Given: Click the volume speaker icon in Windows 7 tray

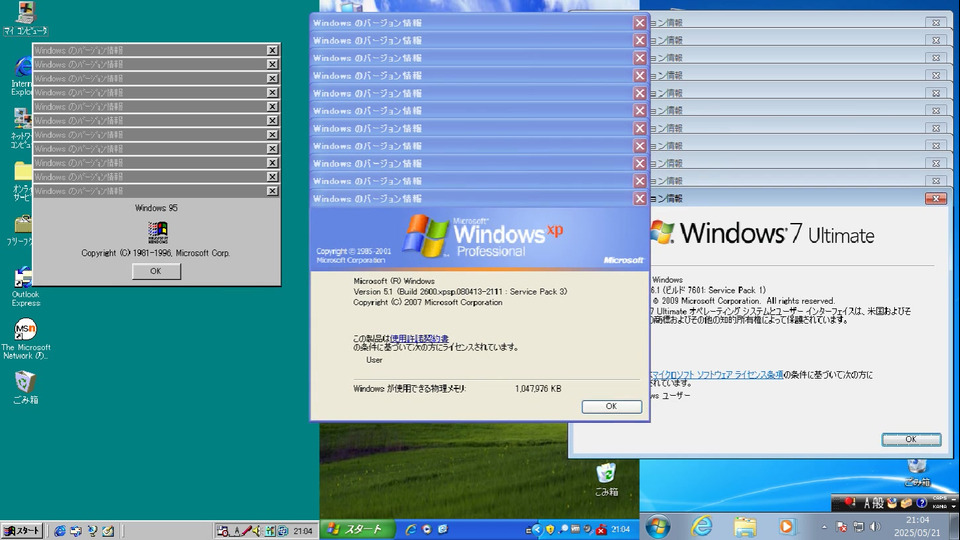Looking at the screenshot, I should point(875,527).
